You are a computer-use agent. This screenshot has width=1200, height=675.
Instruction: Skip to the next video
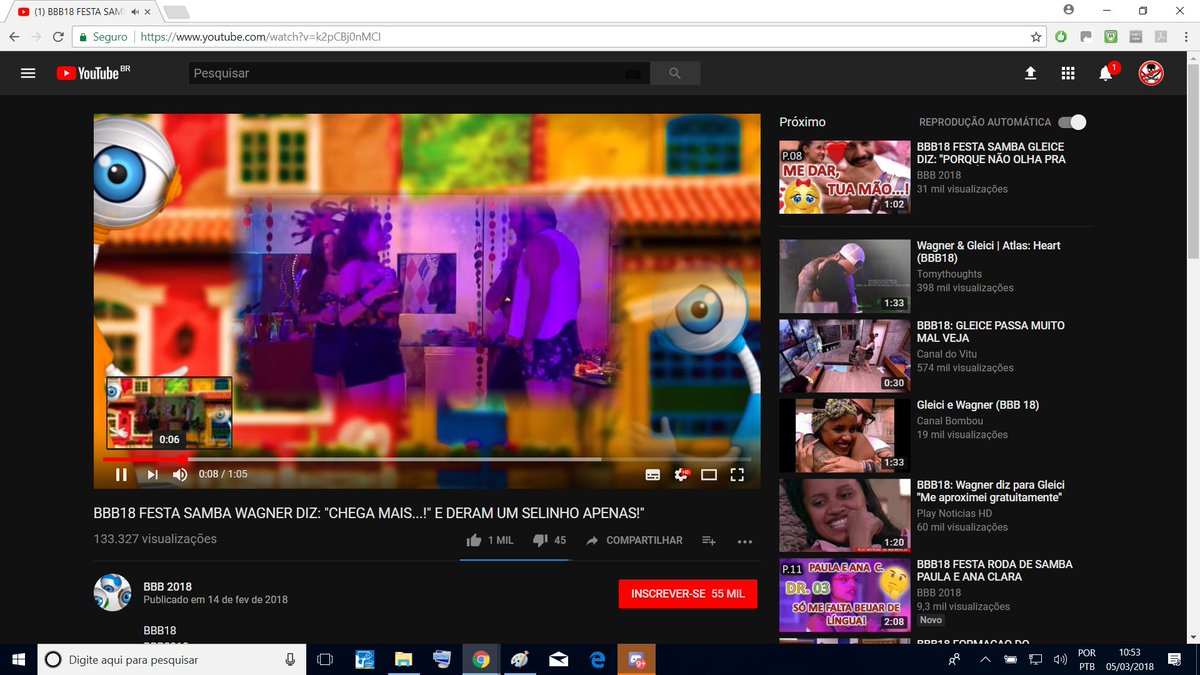(x=152, y=475)
